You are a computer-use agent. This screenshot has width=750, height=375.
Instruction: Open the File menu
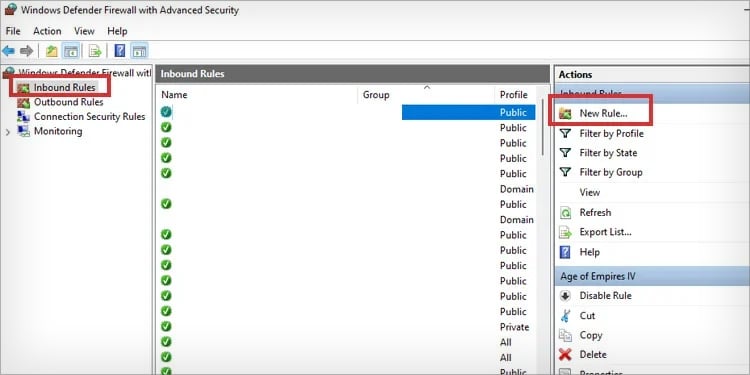(x=13, y=31)
